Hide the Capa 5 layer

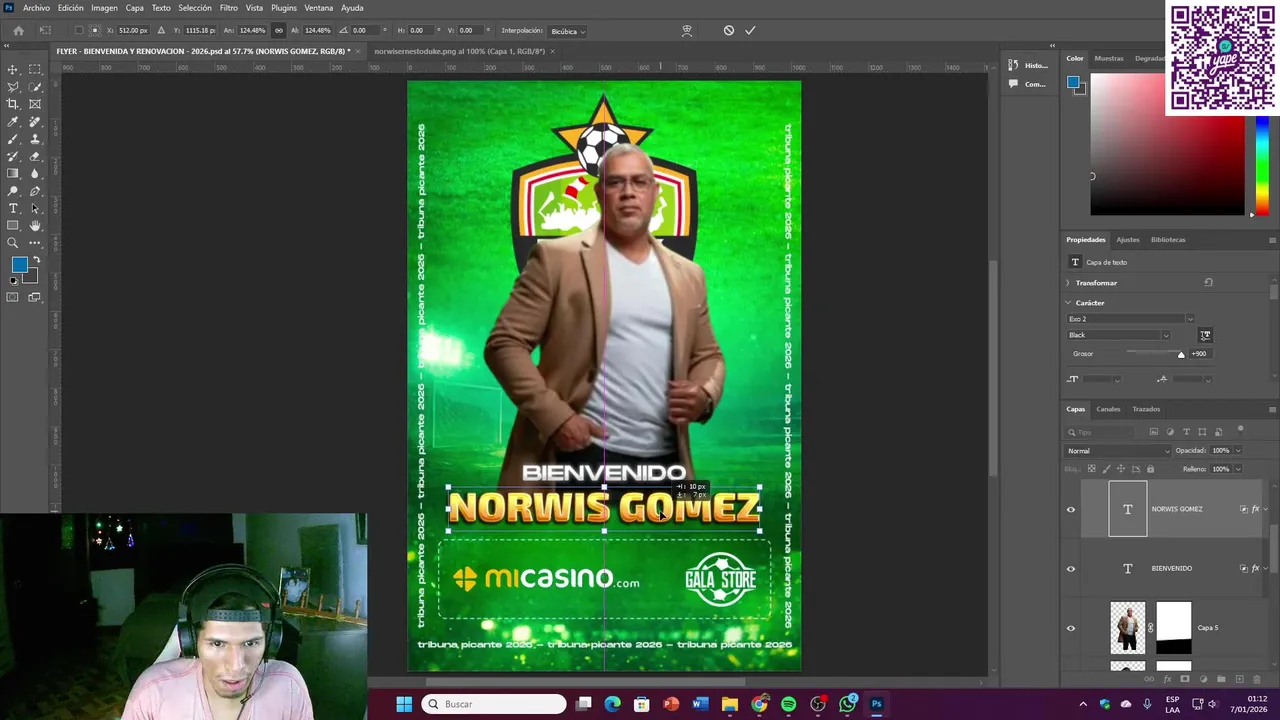click(1071, 628)
